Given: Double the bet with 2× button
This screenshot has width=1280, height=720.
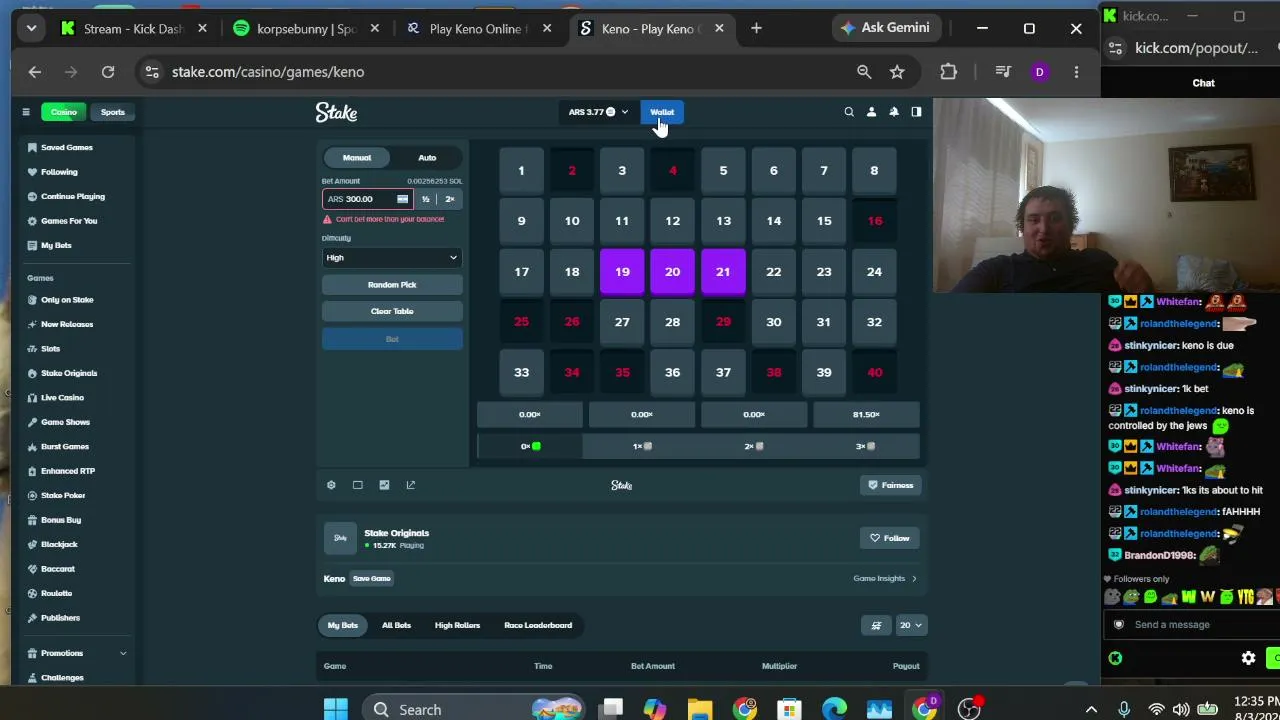Looking at the screenshot, I should point(450,199).
